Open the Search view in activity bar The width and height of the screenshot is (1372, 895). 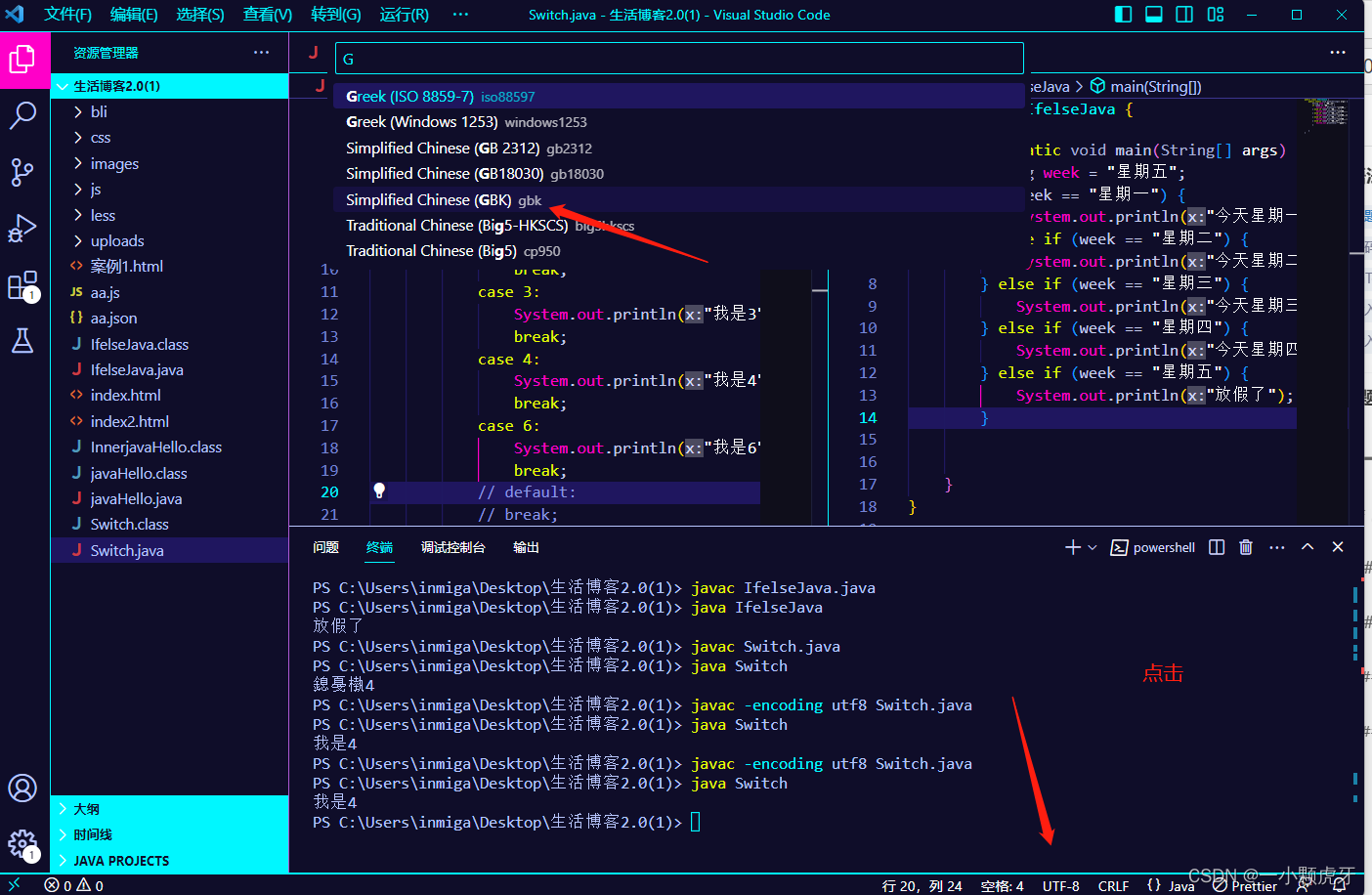[x=22, y=115]
